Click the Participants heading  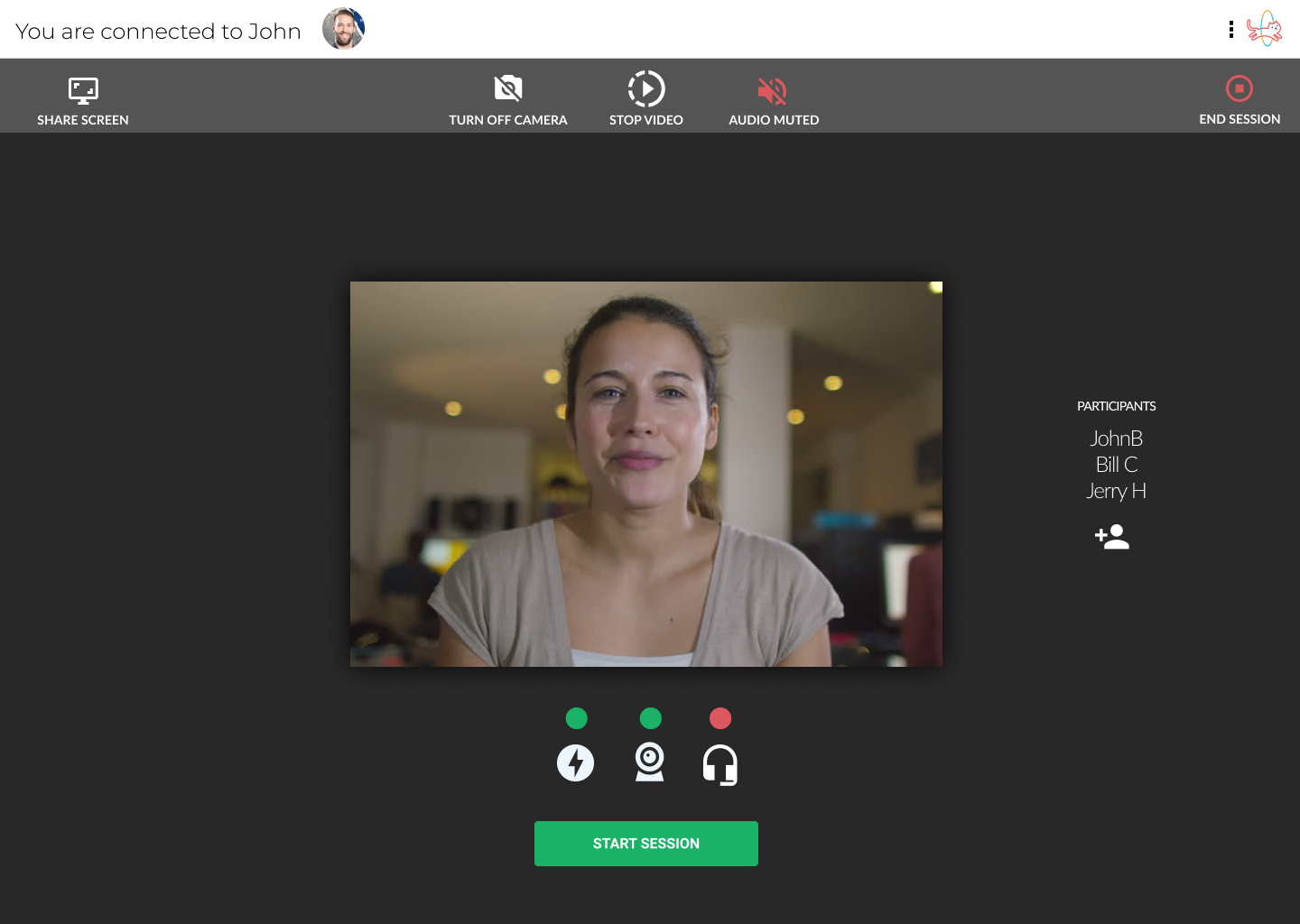click(x=1117, y=406)
